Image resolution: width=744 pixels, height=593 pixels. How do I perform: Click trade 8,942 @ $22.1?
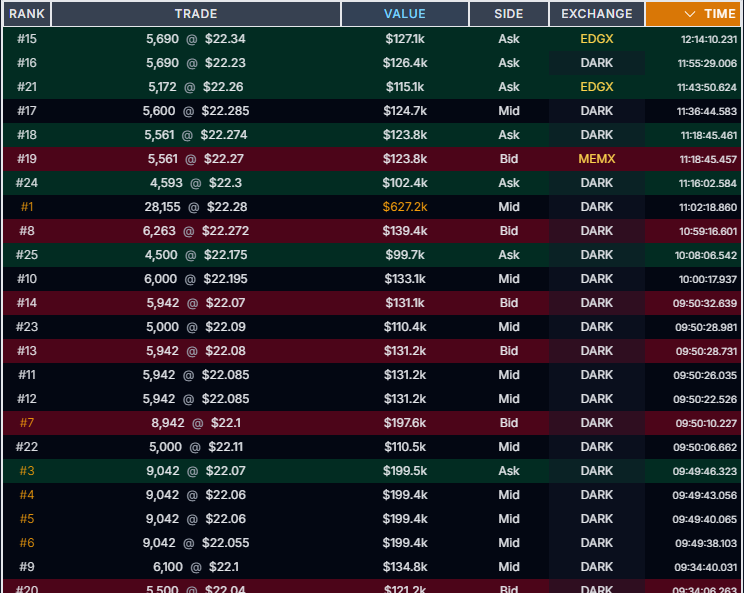(196, 423)
